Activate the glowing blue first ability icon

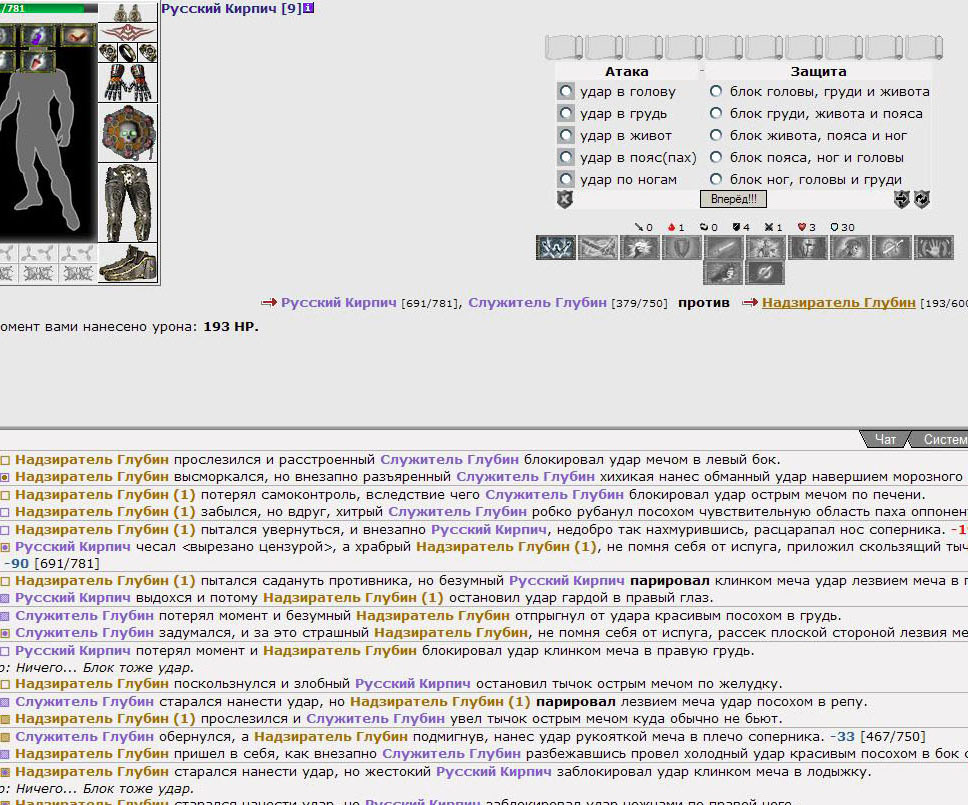click(556, 248)
